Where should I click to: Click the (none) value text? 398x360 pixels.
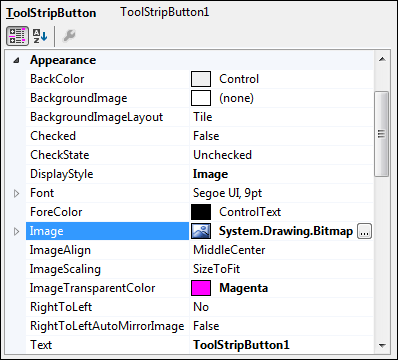pyautogui.click(x=237, y=98)
